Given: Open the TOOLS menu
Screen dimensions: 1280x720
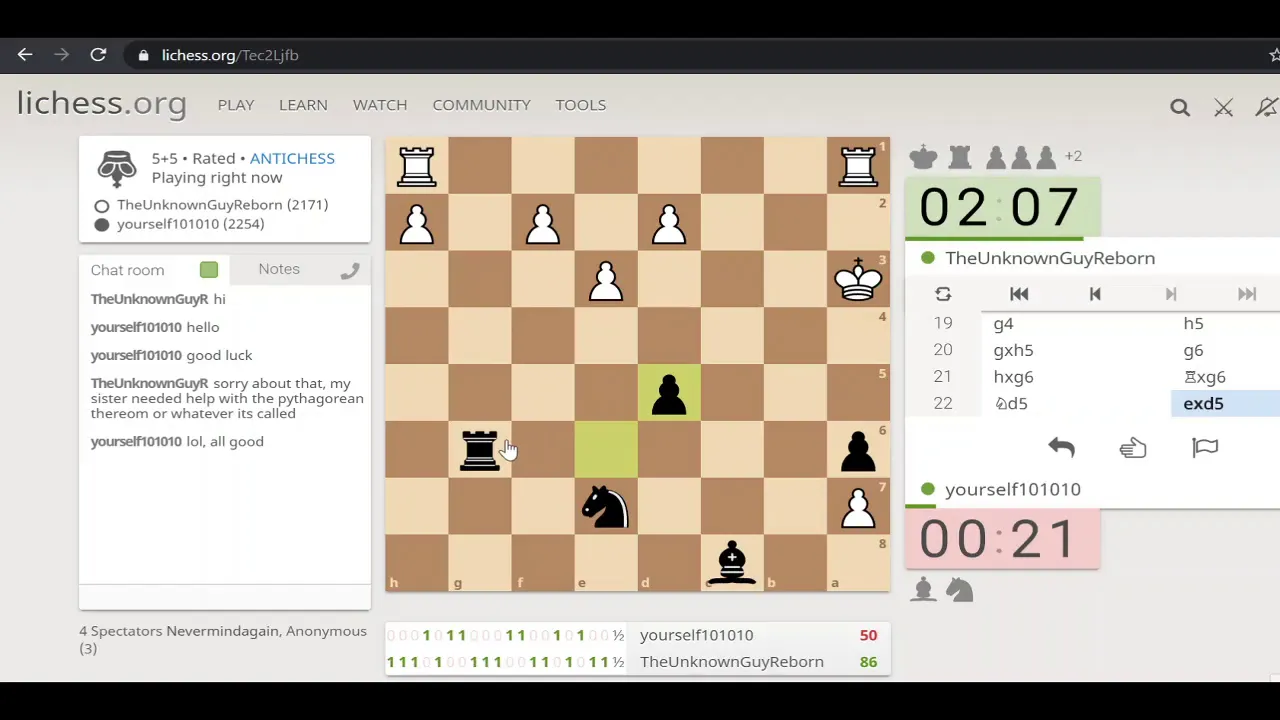Looking at the screenshot, I should coord(581,104).
